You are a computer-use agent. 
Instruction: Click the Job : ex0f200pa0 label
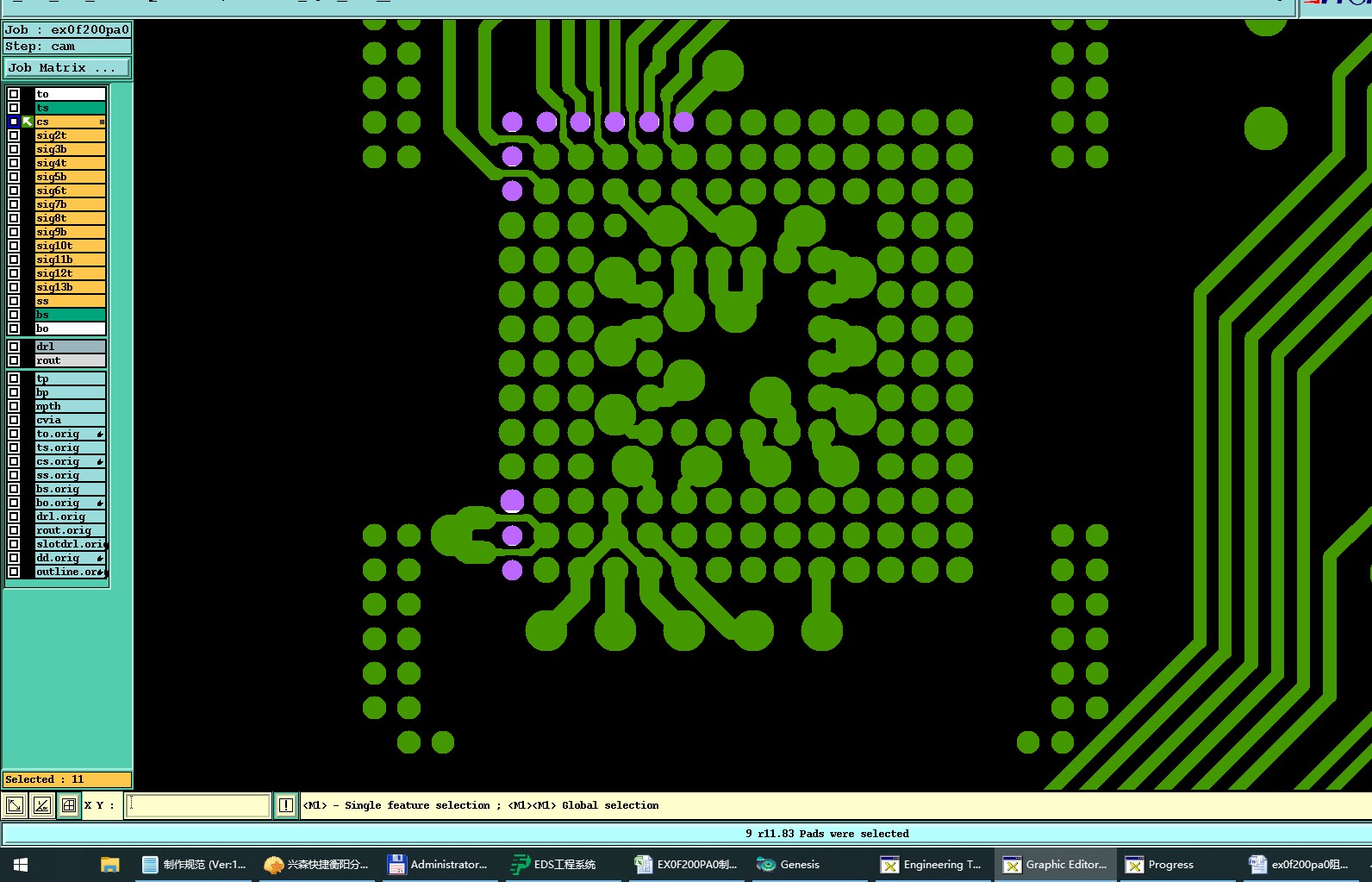pos(67,29)
